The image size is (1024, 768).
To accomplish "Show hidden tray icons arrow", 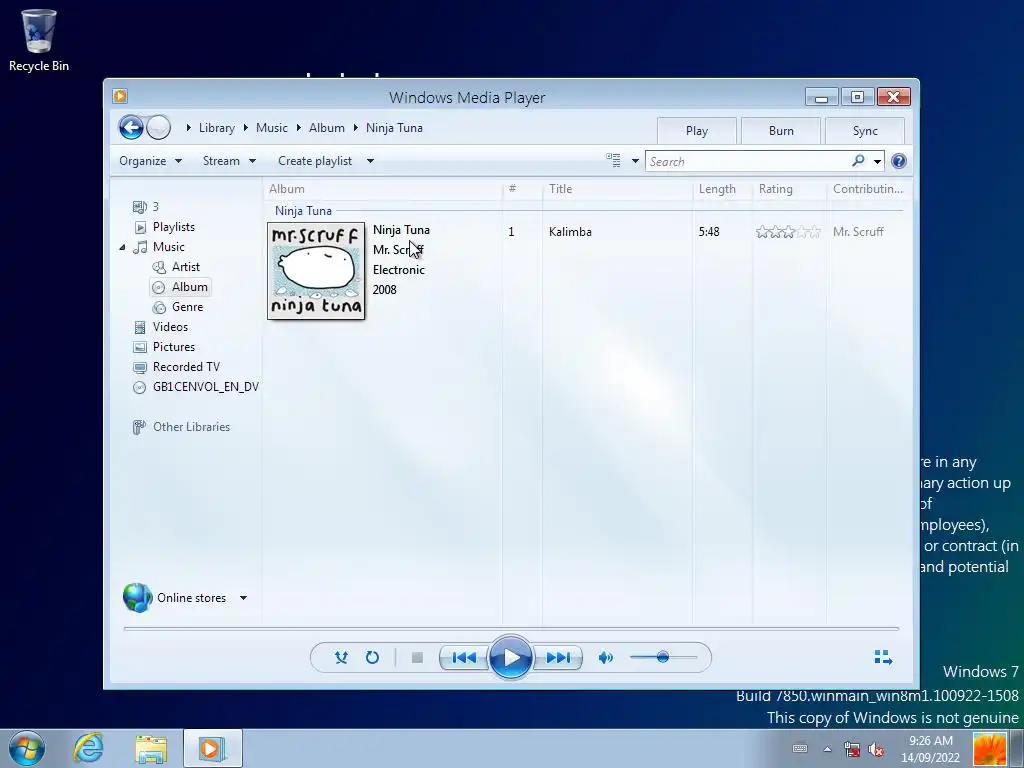I will pos(827,749).
